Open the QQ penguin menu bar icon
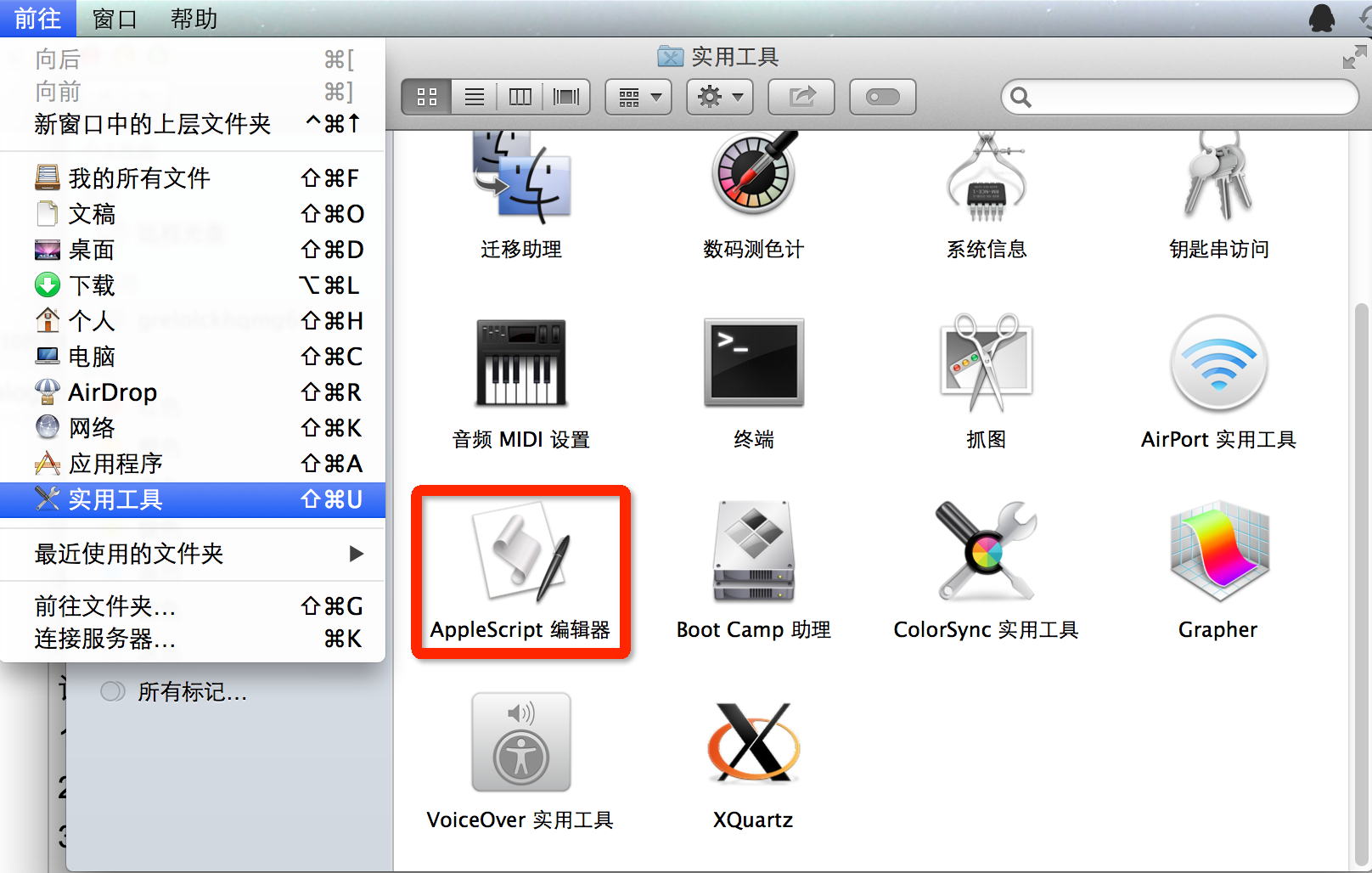The image size is (1372, 873). (x=1322, y=18)
